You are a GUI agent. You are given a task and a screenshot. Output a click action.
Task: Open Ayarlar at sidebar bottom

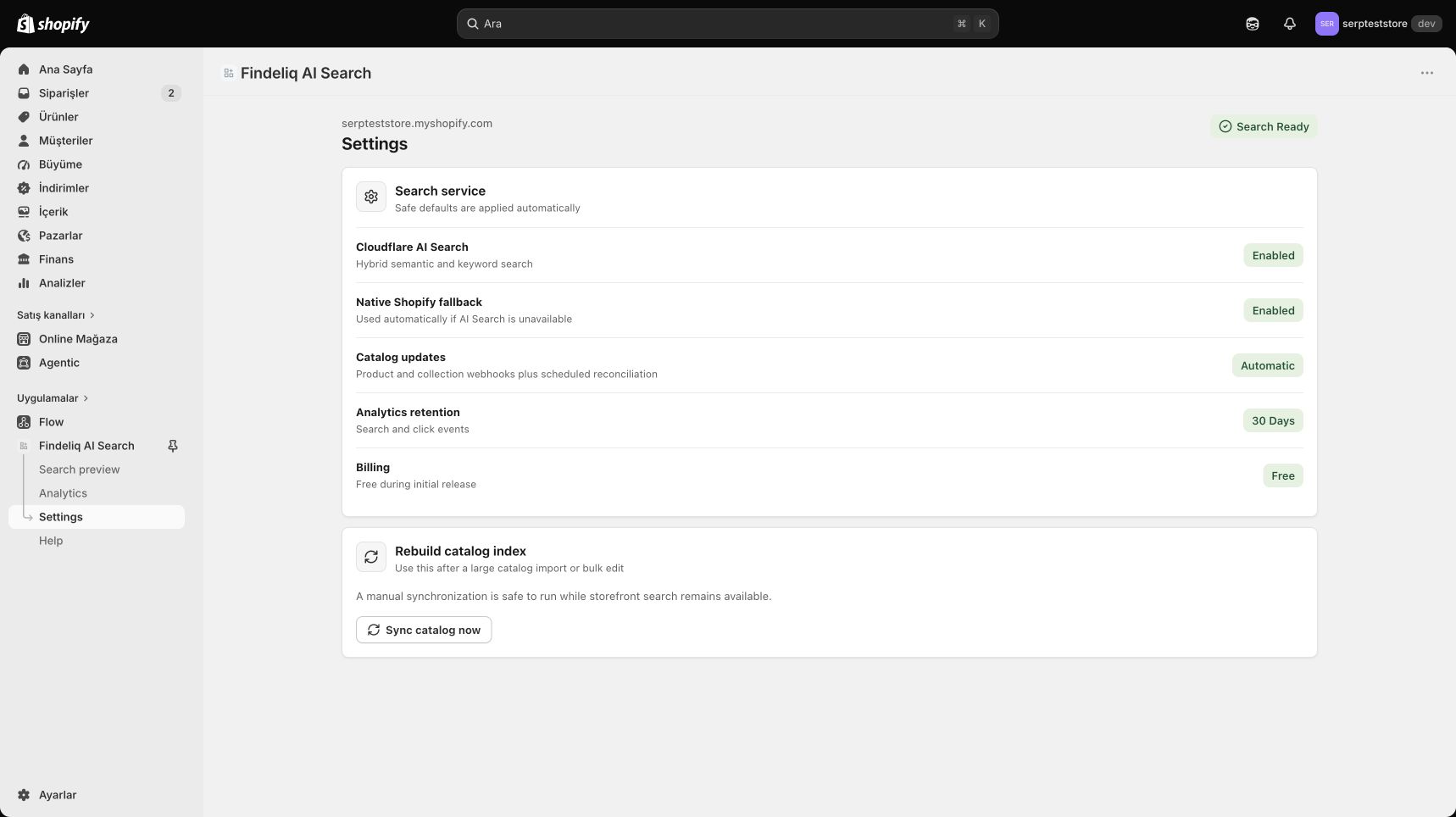[97, 795]
